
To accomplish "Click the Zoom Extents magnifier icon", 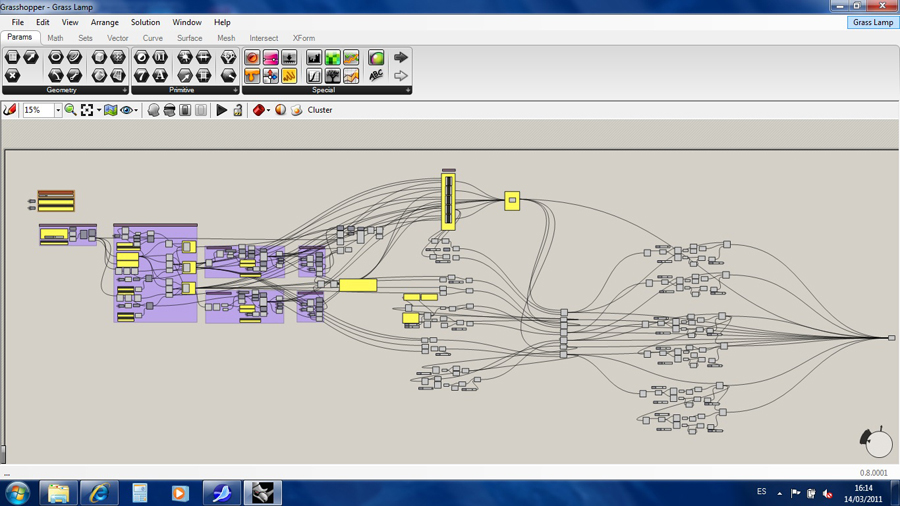I will pos(71,110).
